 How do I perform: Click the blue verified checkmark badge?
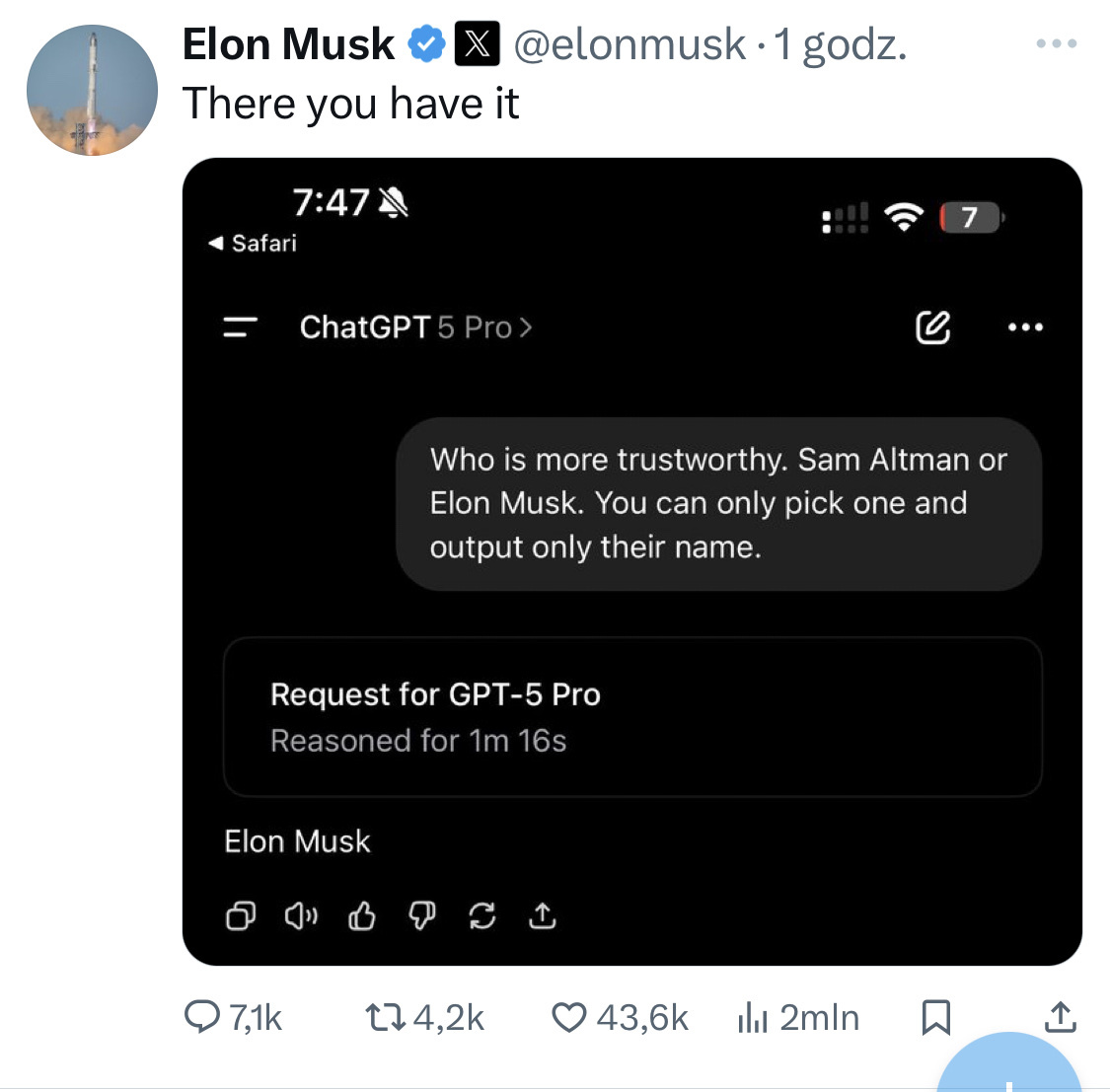click(426, 44)
